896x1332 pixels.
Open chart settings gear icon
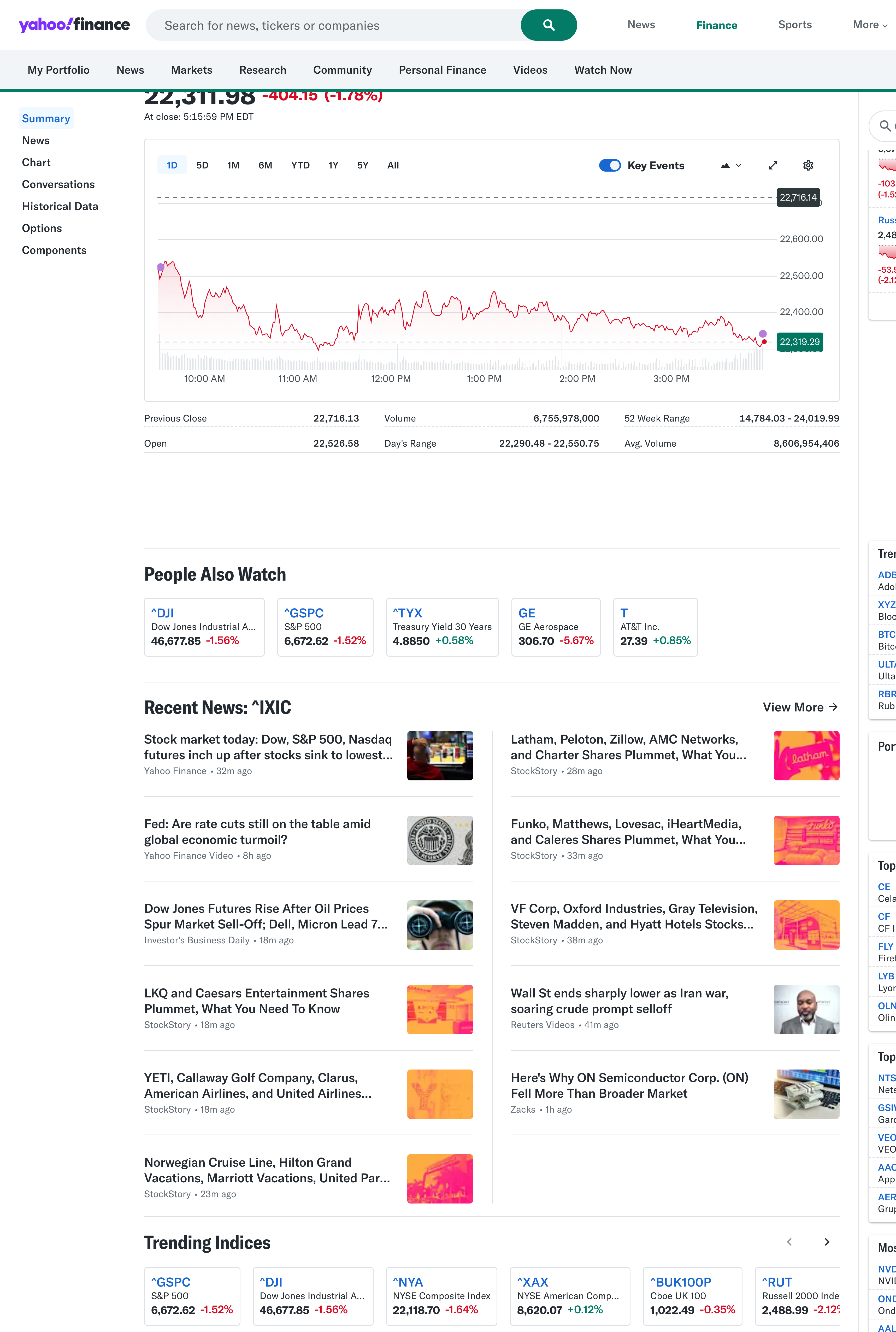pyautogui.click(x=807, y=165)
